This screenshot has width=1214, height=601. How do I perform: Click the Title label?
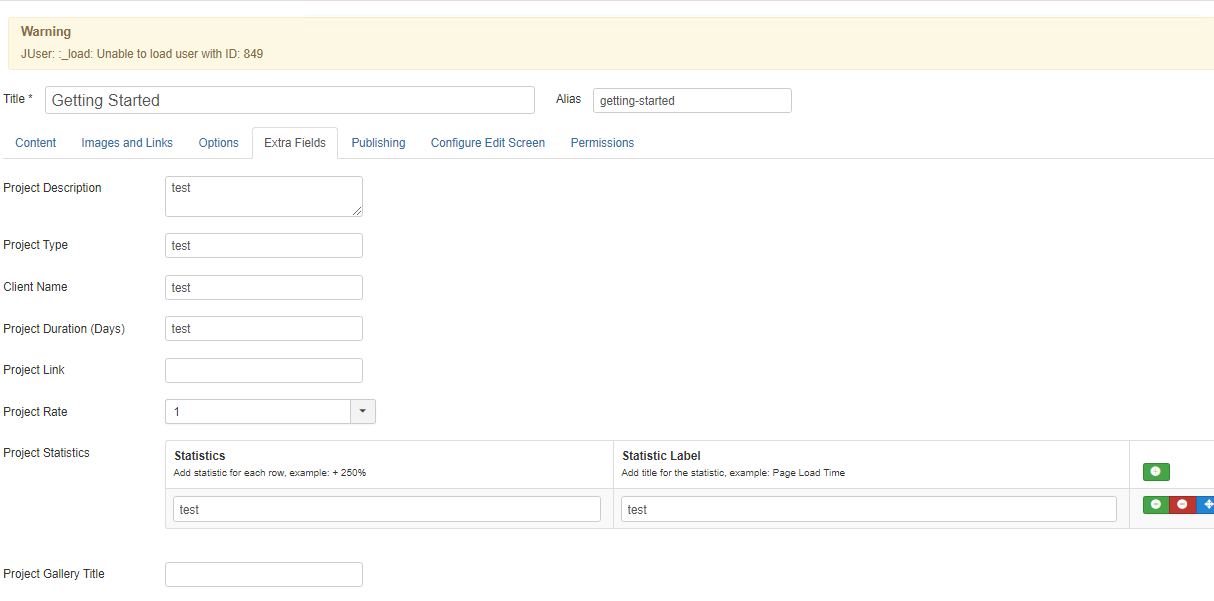click(18, 99)
